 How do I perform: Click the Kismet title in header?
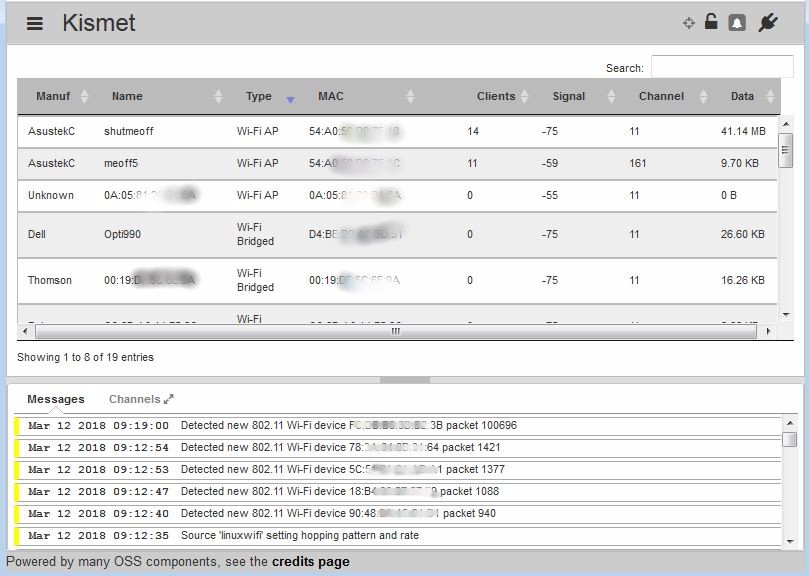99,23
